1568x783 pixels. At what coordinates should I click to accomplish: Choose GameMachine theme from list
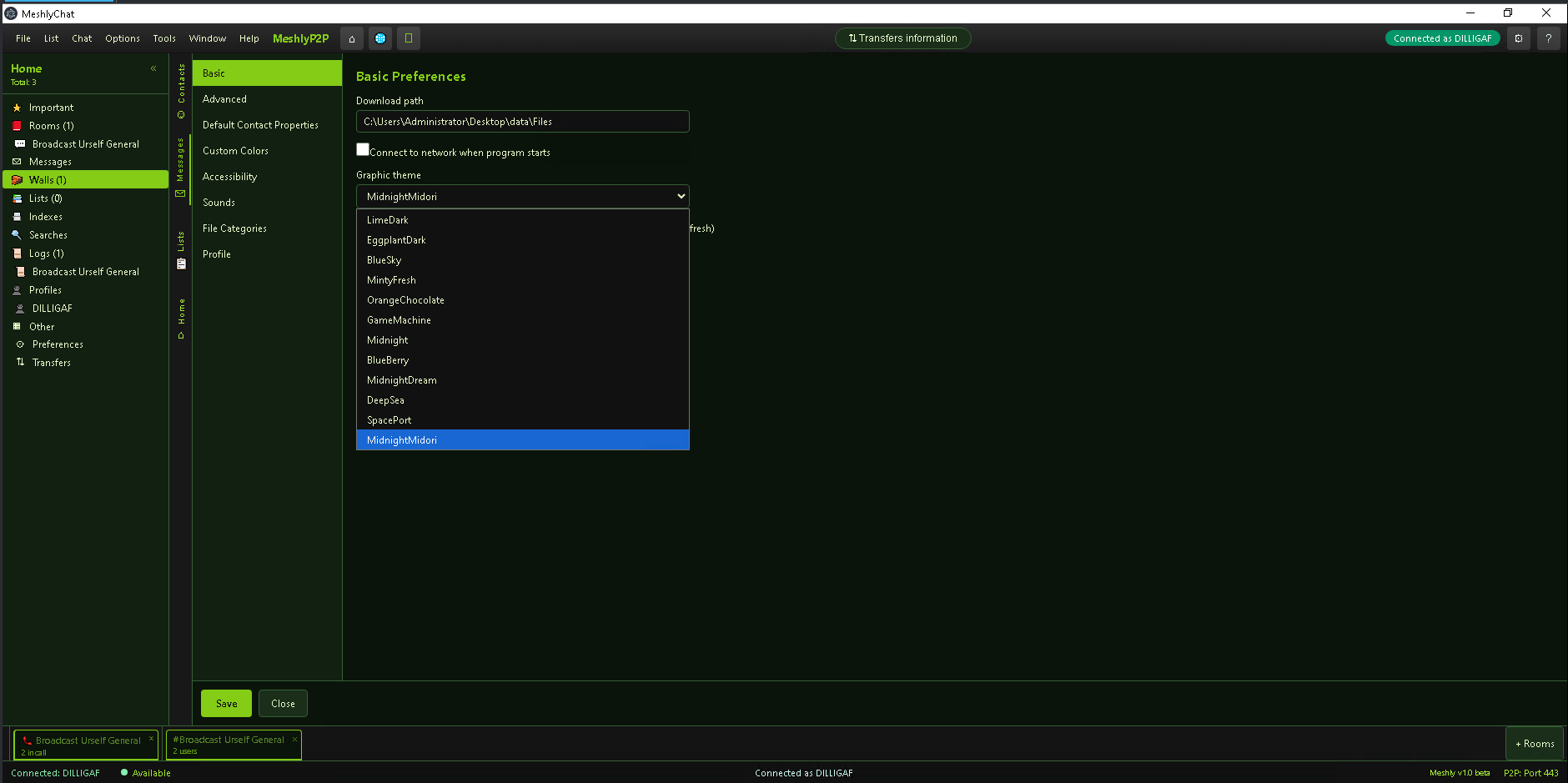pos(523,320)
